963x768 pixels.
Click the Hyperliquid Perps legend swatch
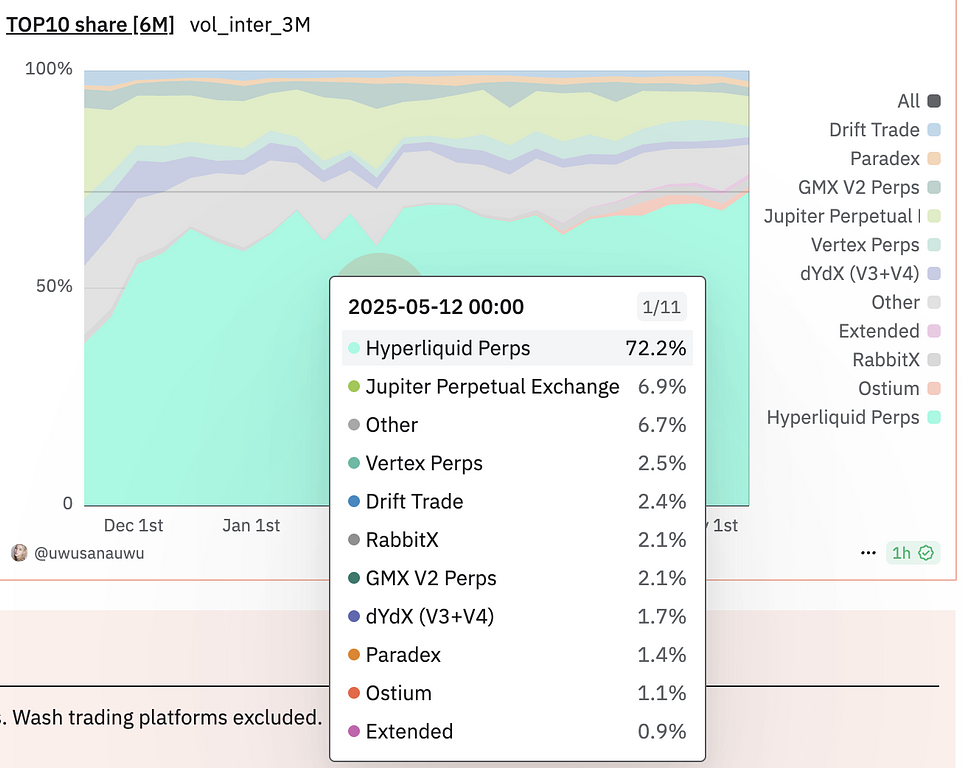click(934, 418)
